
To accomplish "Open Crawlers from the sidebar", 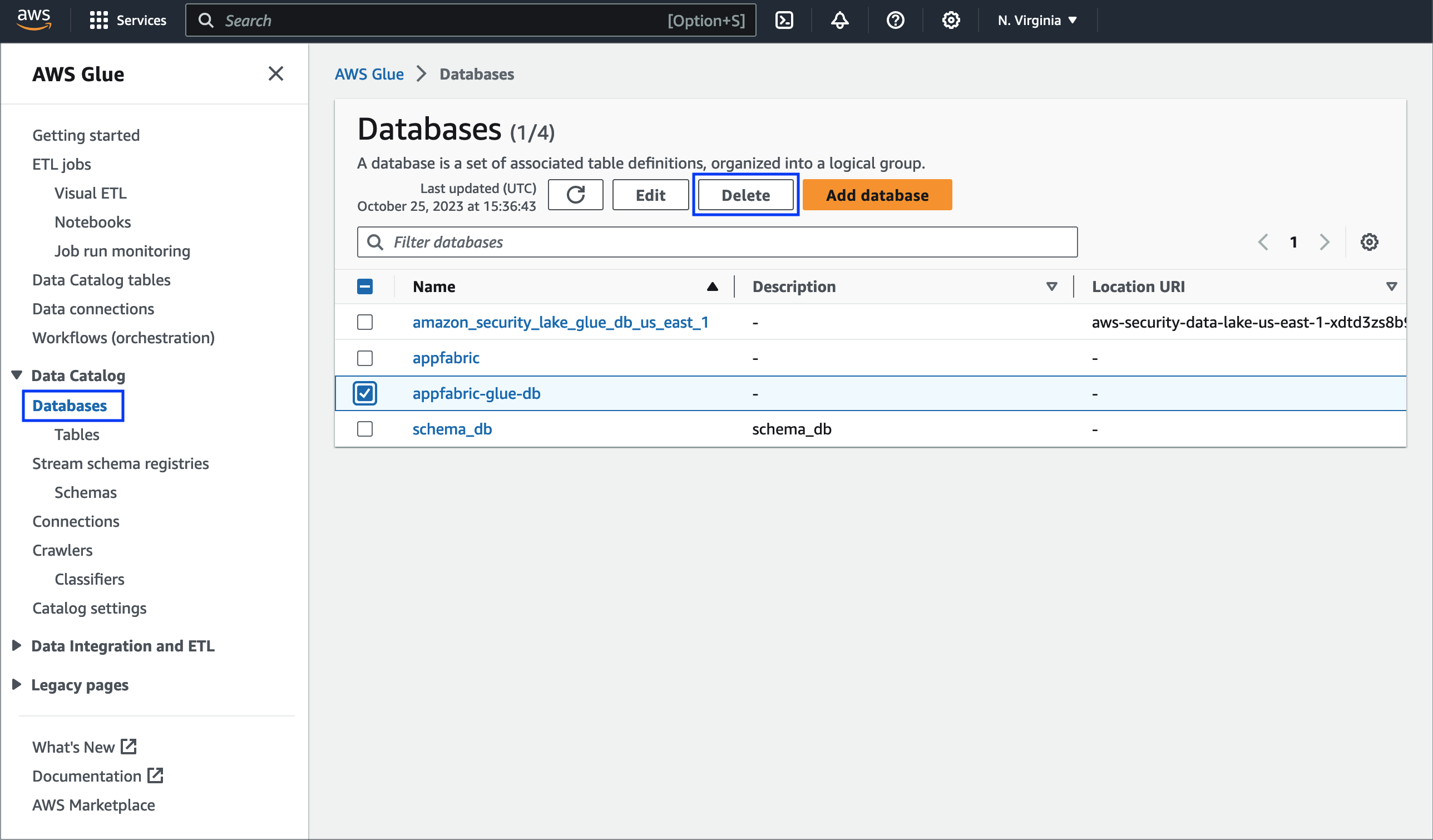I will coord(62,550).
